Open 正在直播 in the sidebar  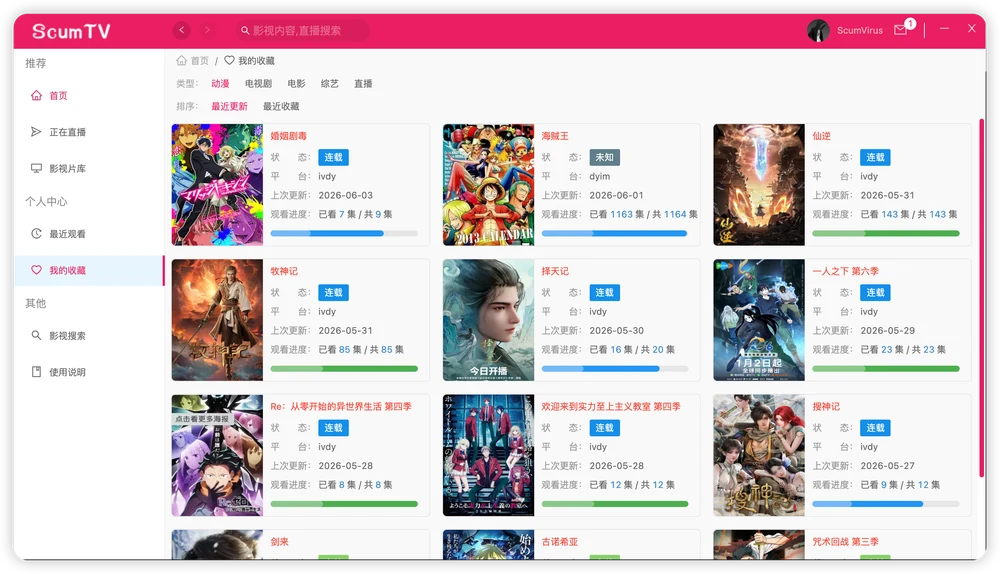(89, 132)
